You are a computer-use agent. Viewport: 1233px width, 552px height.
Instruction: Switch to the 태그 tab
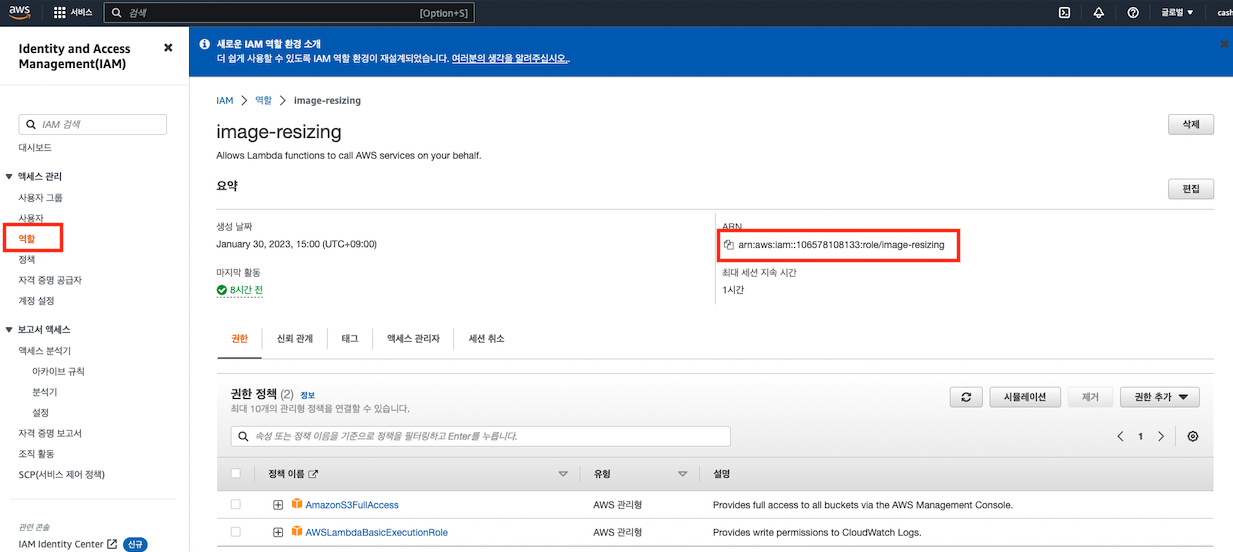pos(350,339)
